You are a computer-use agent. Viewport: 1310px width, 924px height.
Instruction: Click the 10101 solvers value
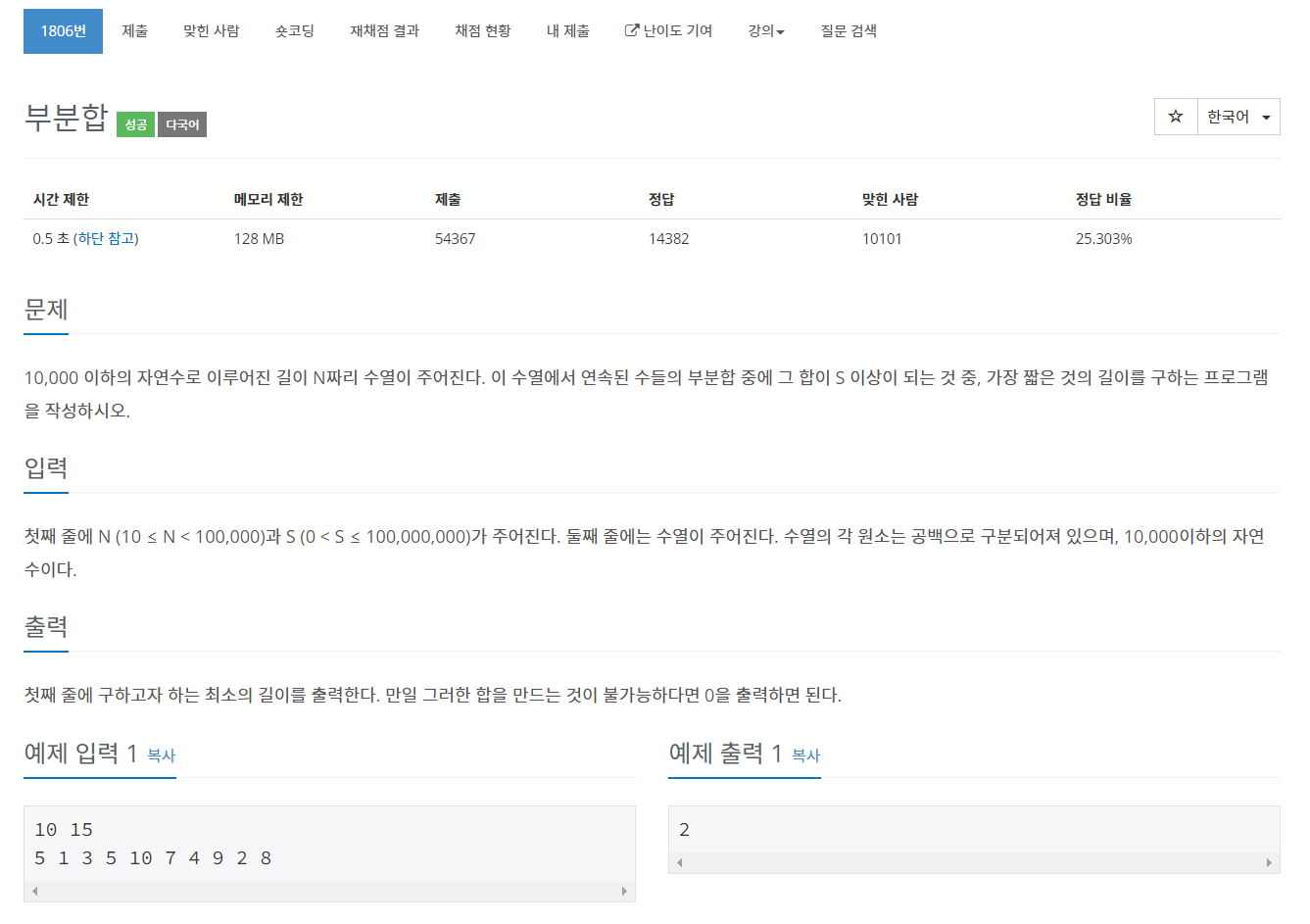[882, 239]
